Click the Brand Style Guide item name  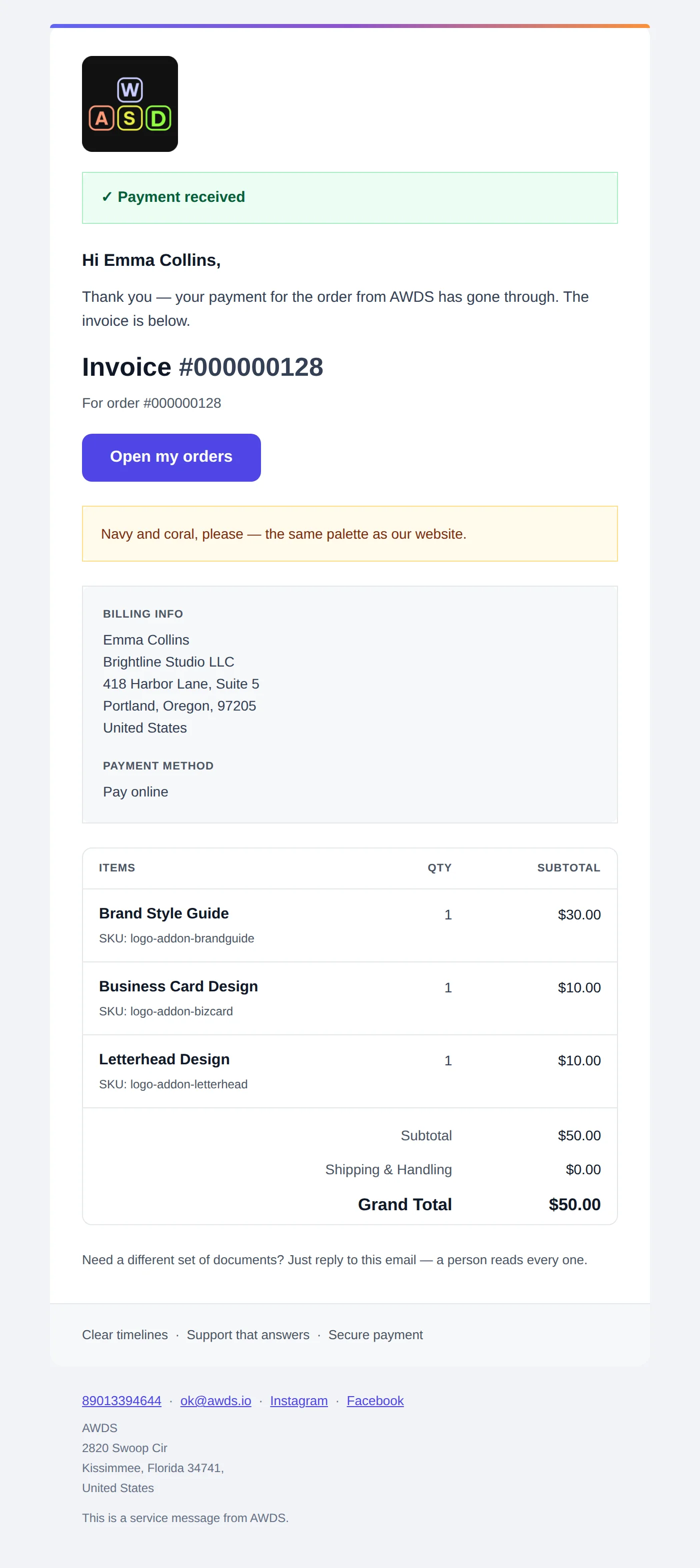tap(164, 913)
